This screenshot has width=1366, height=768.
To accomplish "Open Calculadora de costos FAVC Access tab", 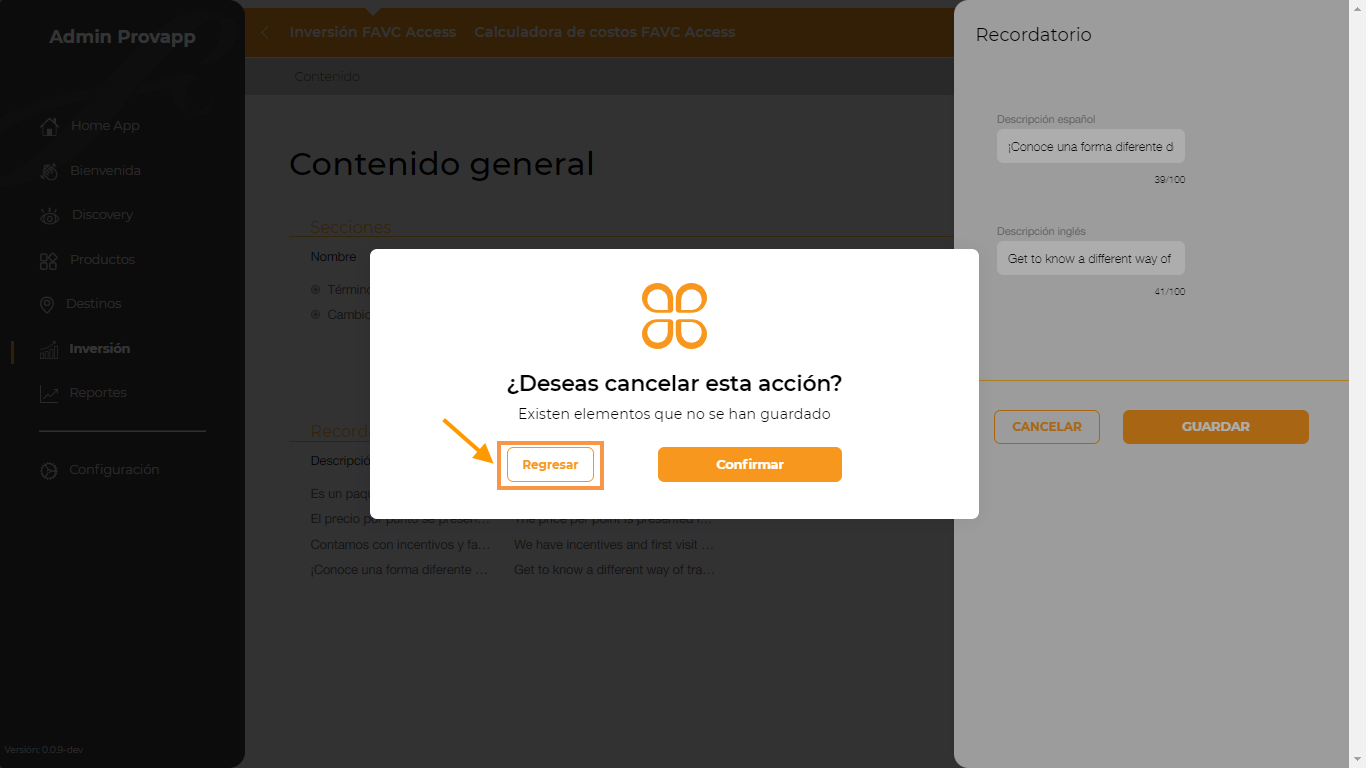I will 605,32.
